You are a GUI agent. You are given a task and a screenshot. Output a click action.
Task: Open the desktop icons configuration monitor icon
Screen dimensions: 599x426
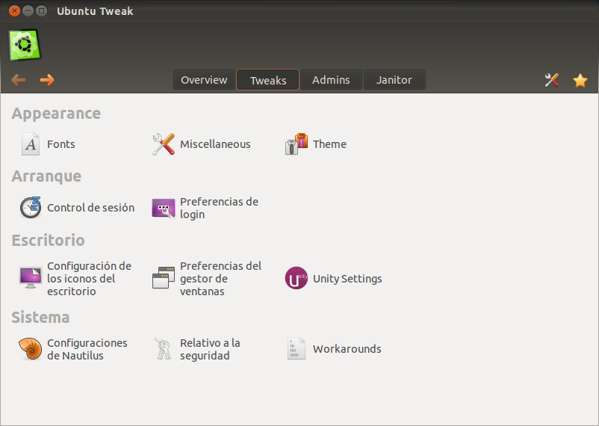(31, 278)
